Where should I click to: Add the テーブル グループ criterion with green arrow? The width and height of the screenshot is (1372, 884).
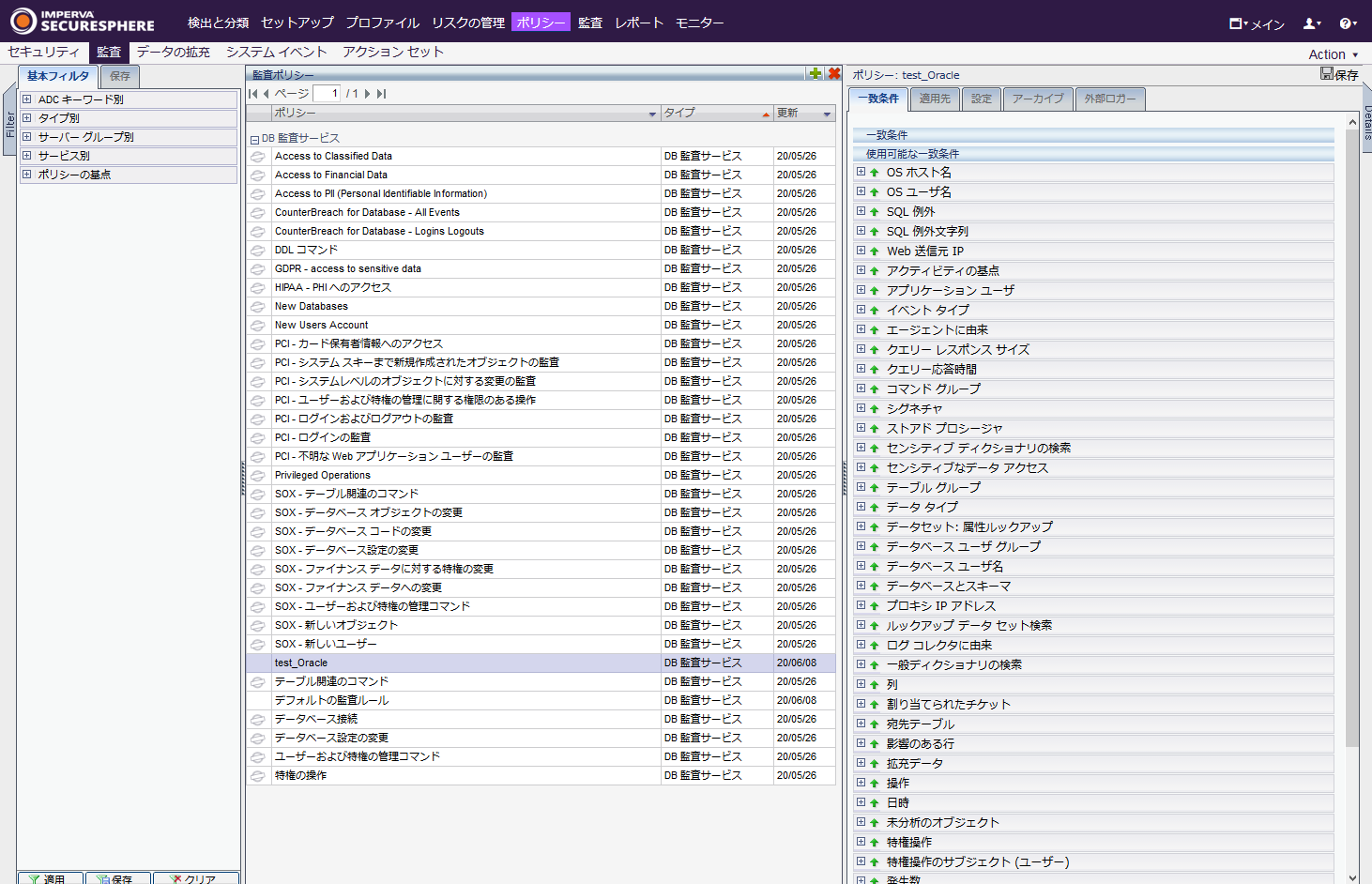(x=875, y=488)
